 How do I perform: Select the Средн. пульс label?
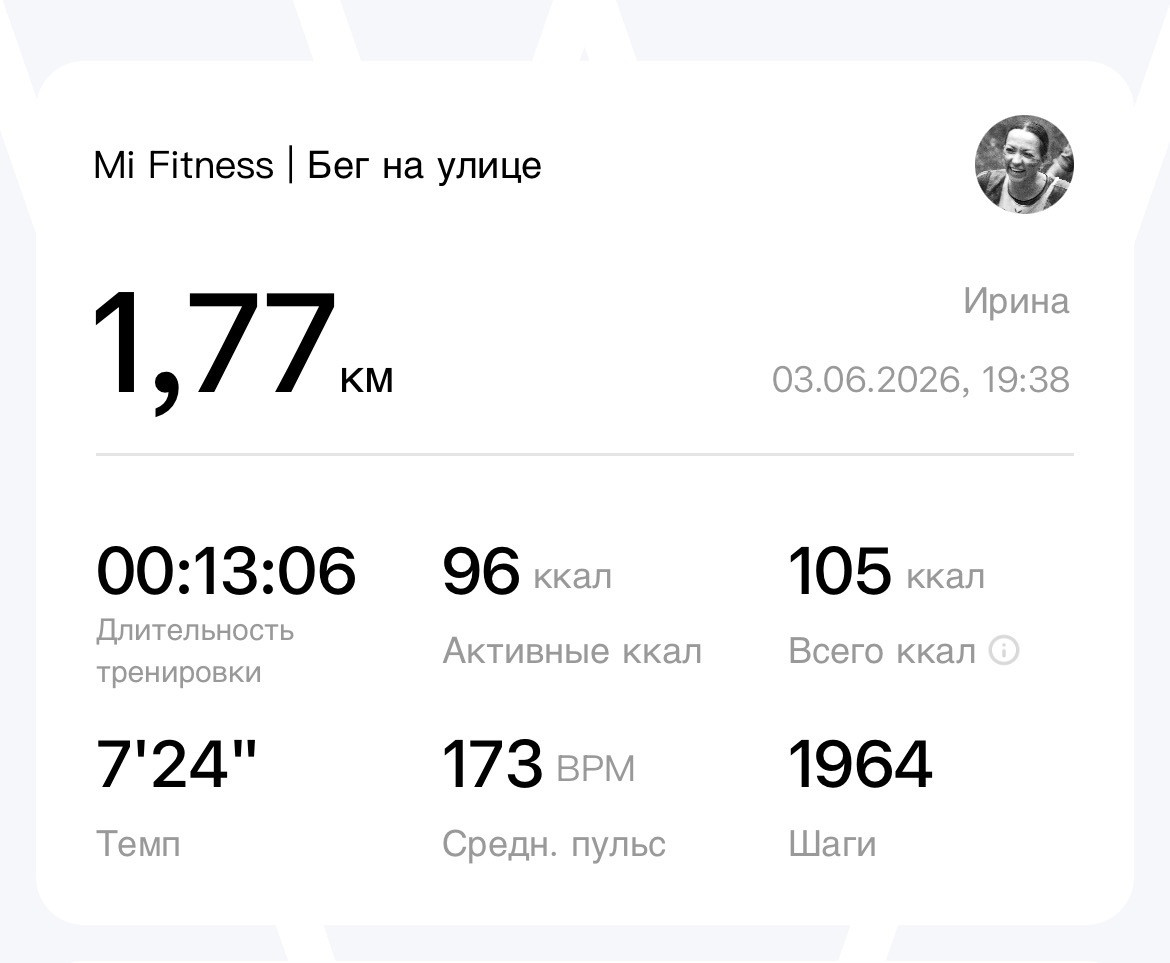pyautogui.click(x=554, y=845)
